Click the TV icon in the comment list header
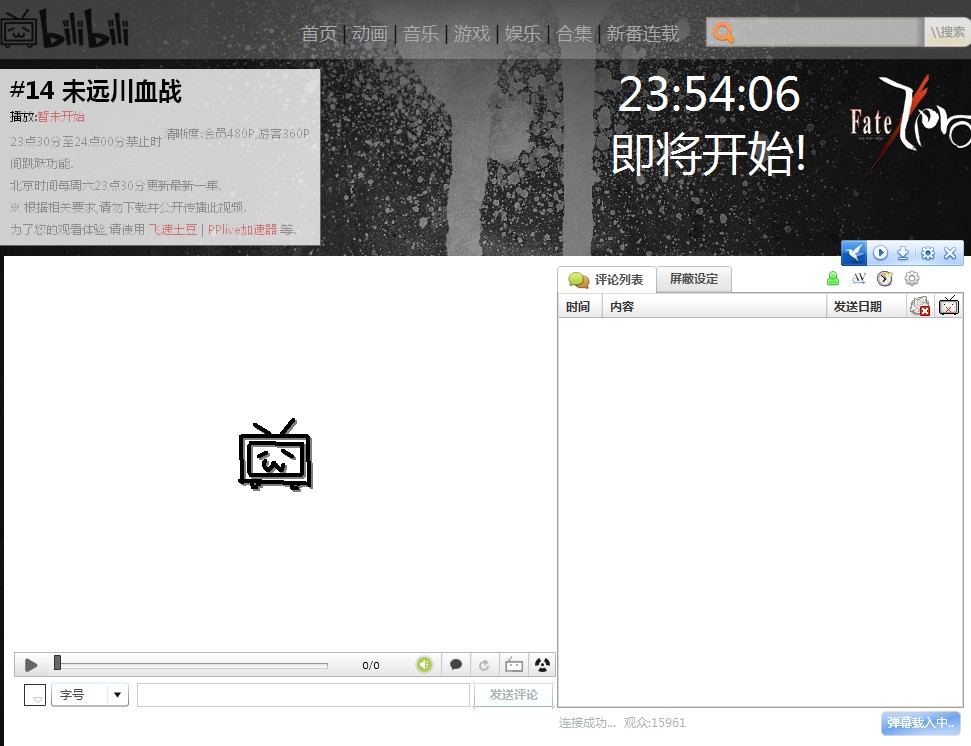971x746 pixels. (949, 306)
